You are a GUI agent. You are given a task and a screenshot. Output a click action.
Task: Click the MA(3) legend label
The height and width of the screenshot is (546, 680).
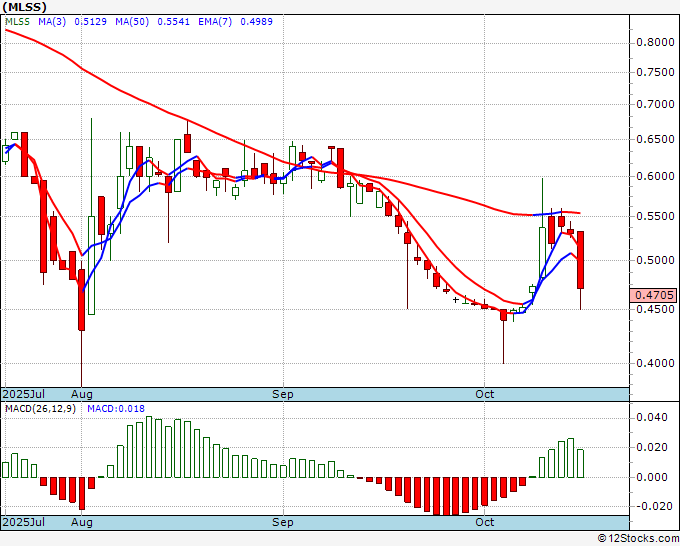click(52, 21)
